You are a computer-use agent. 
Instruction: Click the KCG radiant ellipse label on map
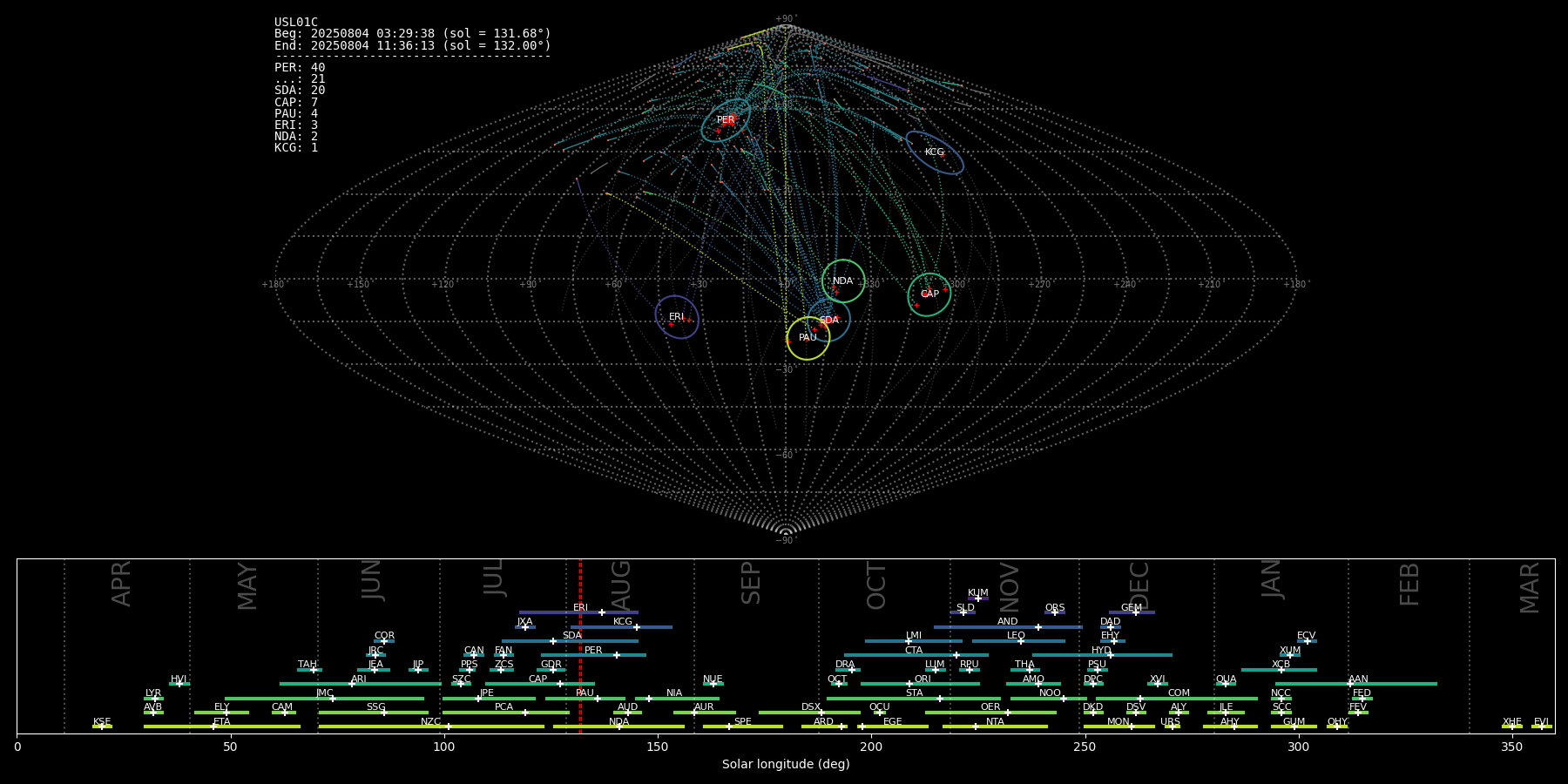tap(934, 152)
